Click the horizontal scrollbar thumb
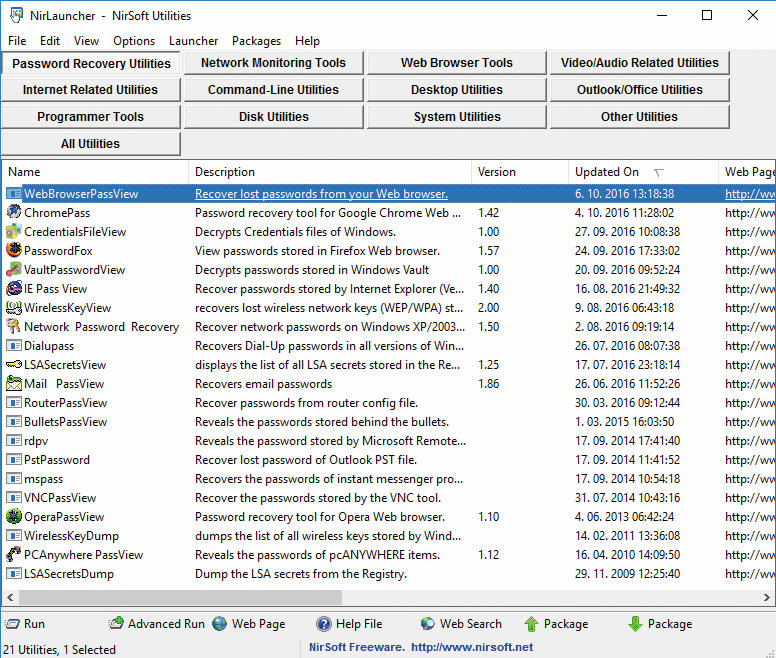 180,597
